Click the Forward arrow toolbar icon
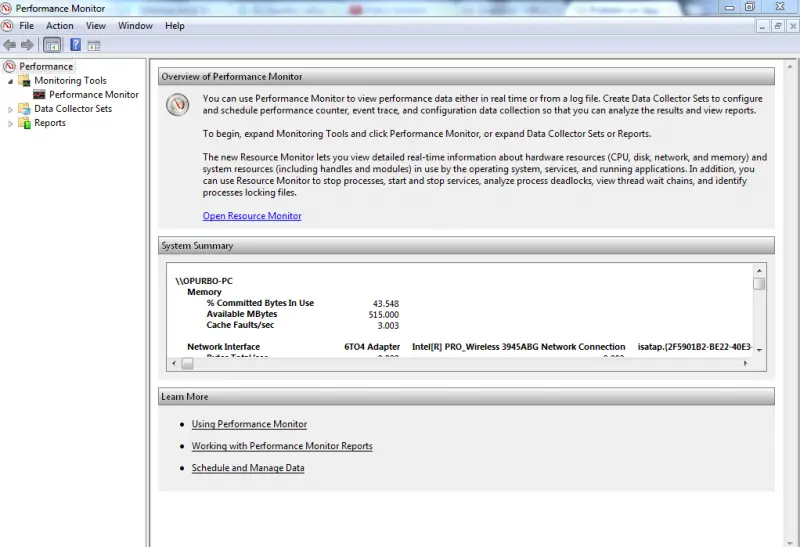 [x=27, y=45]
